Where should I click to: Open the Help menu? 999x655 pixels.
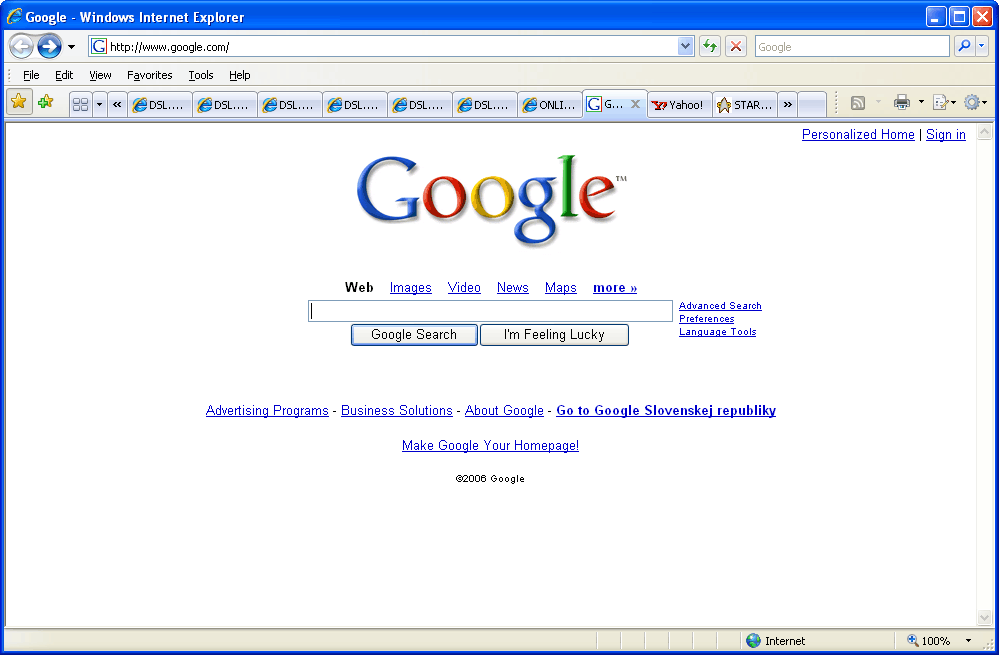tap(240, 75)
